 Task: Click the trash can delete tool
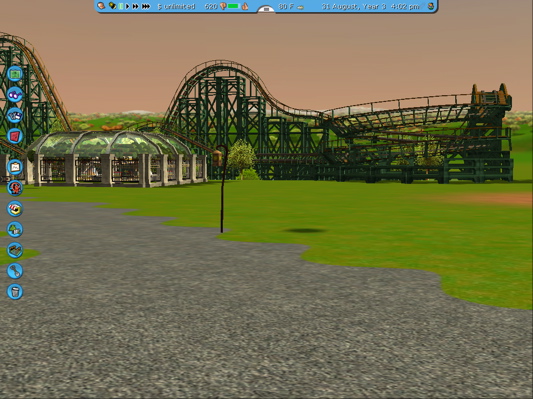pos(15,292)
